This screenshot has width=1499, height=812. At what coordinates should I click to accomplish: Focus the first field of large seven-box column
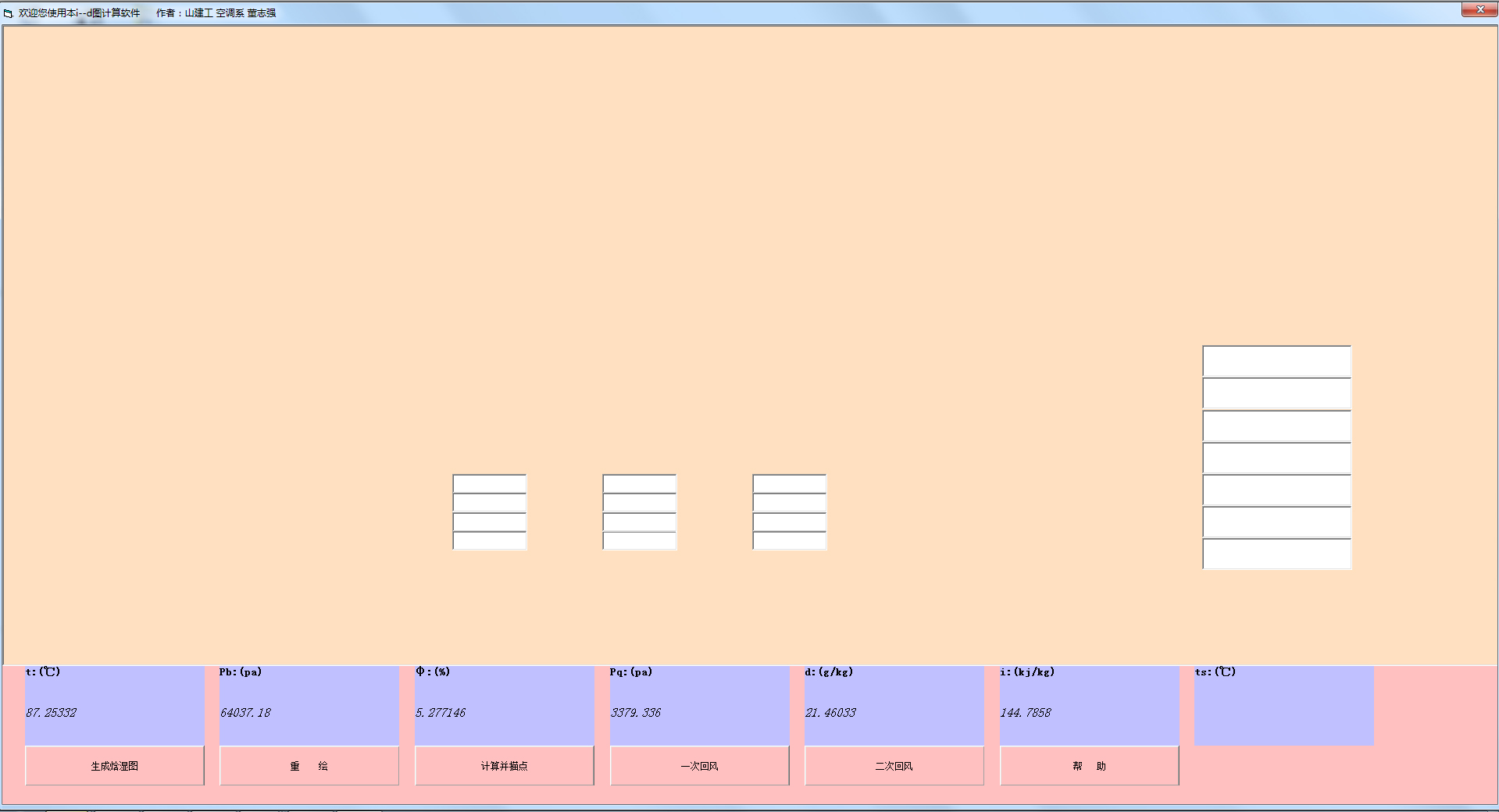click(1277, 361)
